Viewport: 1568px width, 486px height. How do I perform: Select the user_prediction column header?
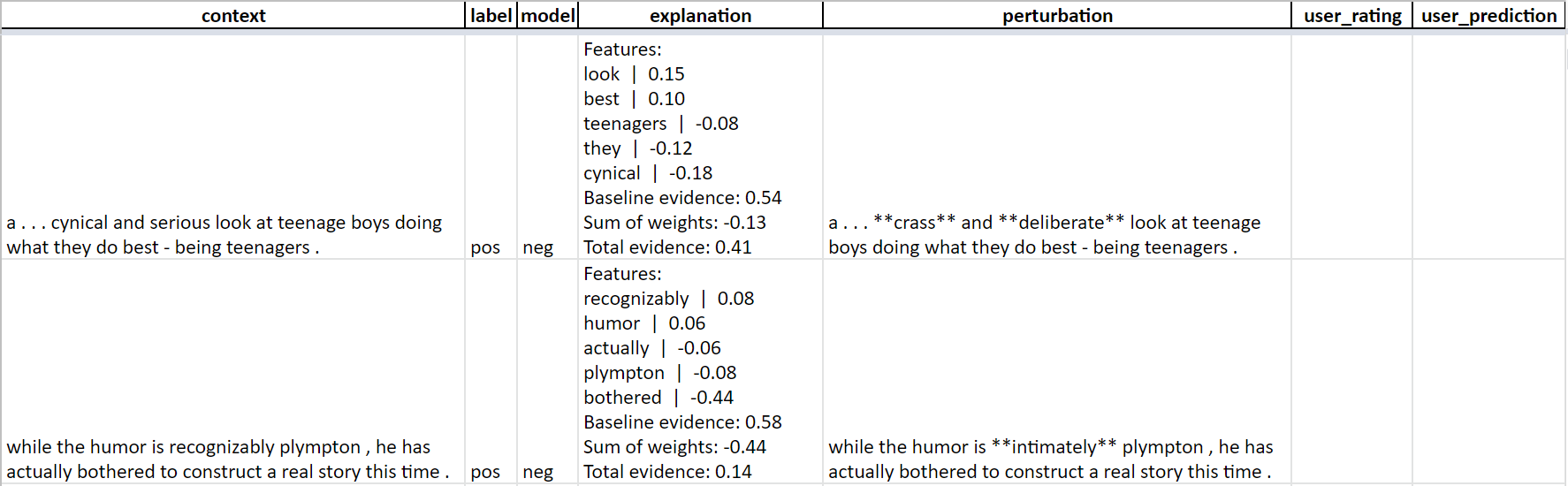(x=1489, y=15)
